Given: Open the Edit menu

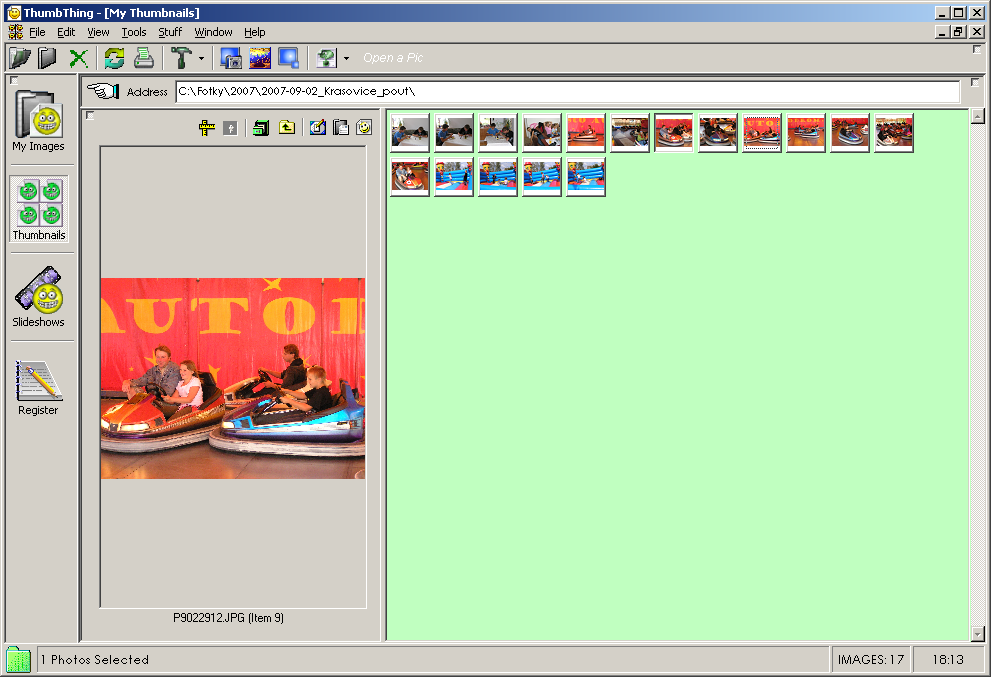Looking at the screenshot, I should 66,32.
